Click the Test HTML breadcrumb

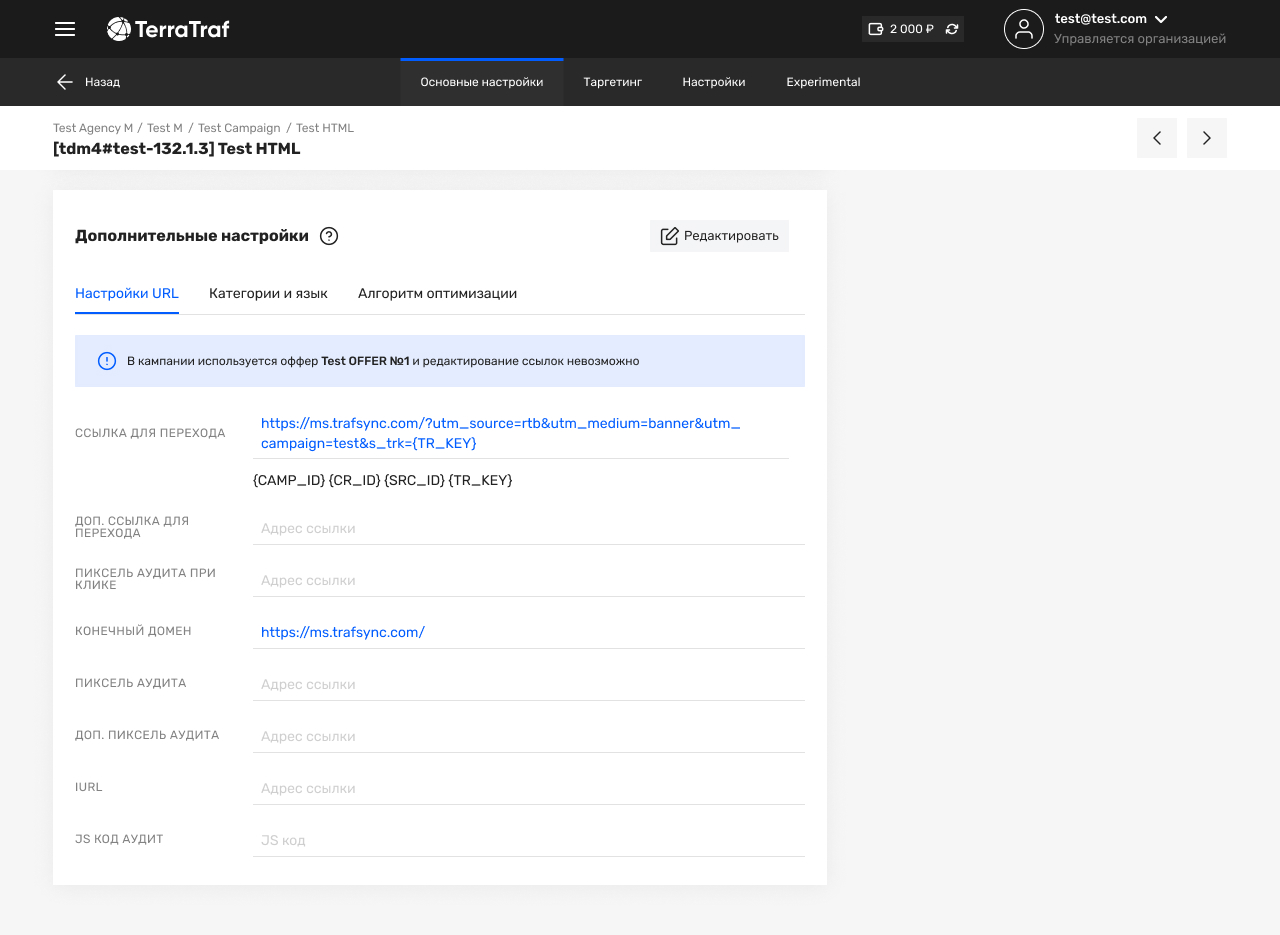click(325, 128)
